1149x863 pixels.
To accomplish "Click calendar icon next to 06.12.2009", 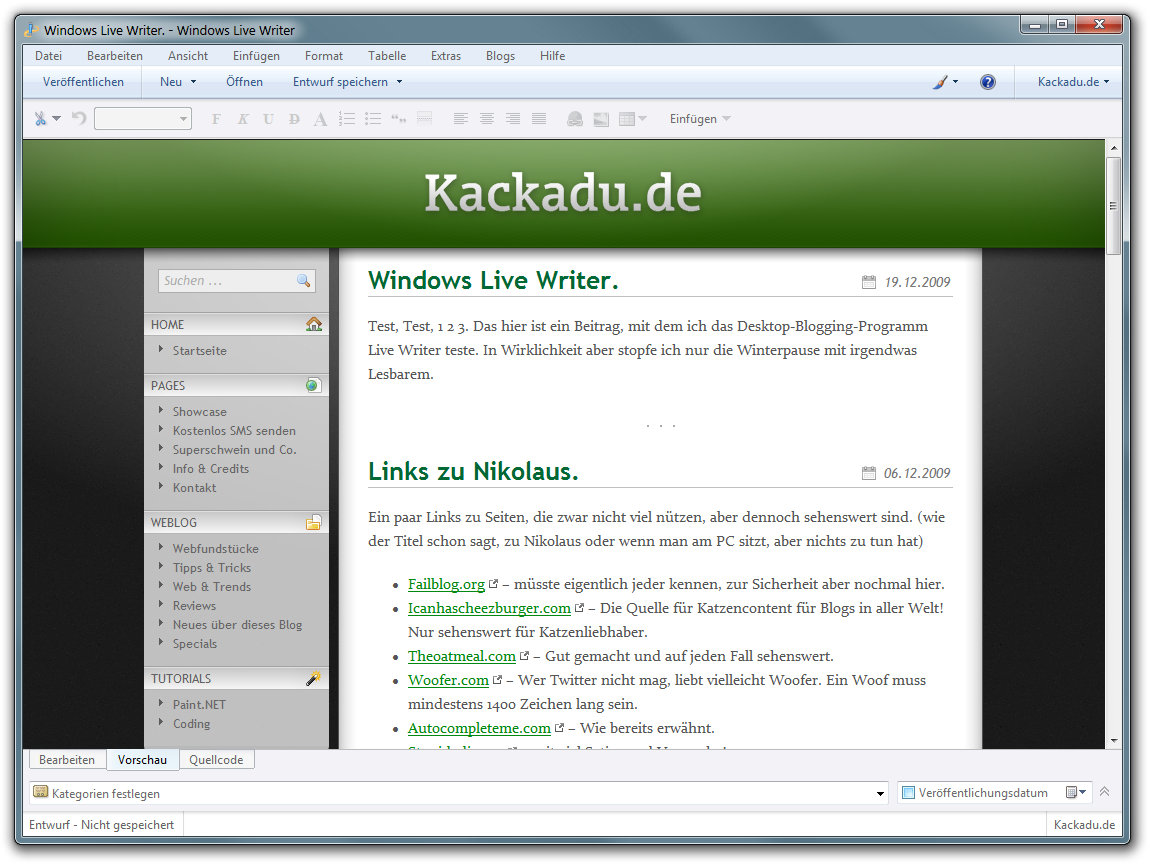I will [x=868, y=473].
